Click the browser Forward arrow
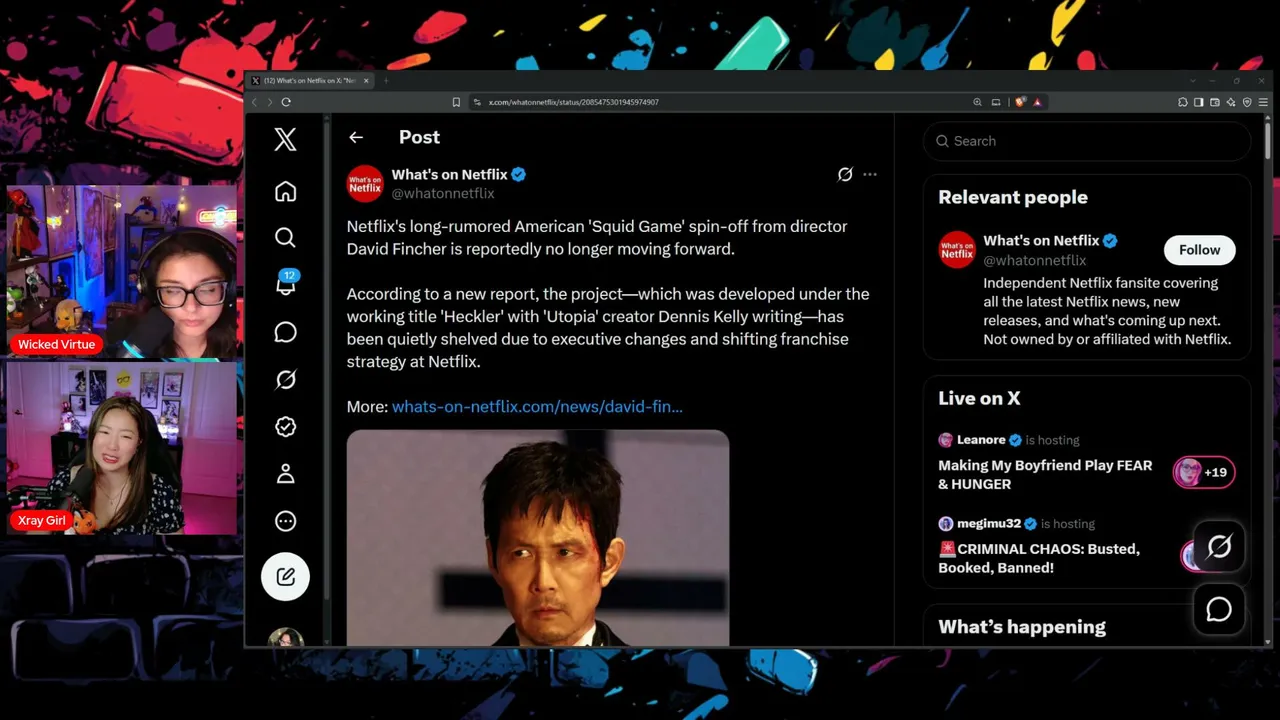Viewport: 1280px width, 720px height. point(269,102)
